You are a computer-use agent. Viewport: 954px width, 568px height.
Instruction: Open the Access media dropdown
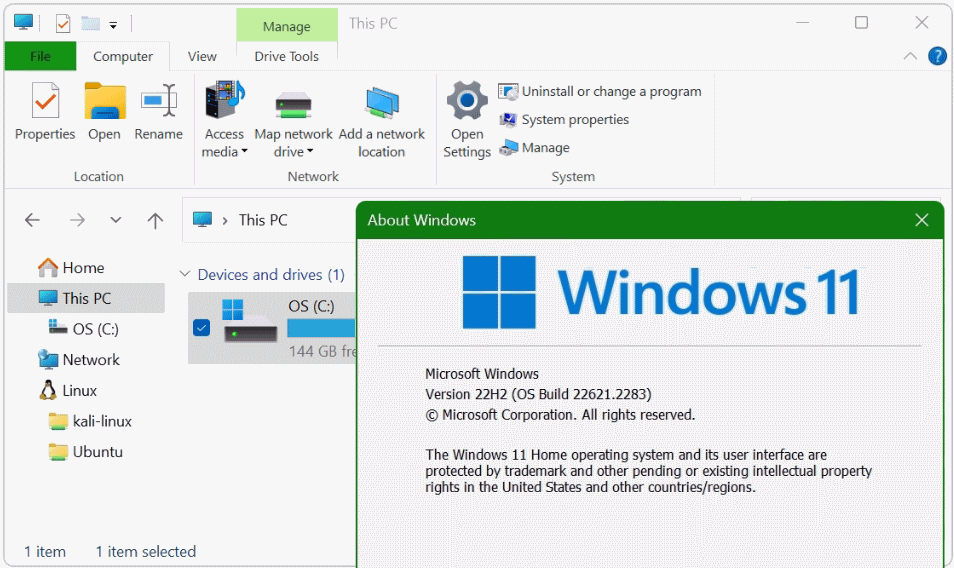click(225, 120)
